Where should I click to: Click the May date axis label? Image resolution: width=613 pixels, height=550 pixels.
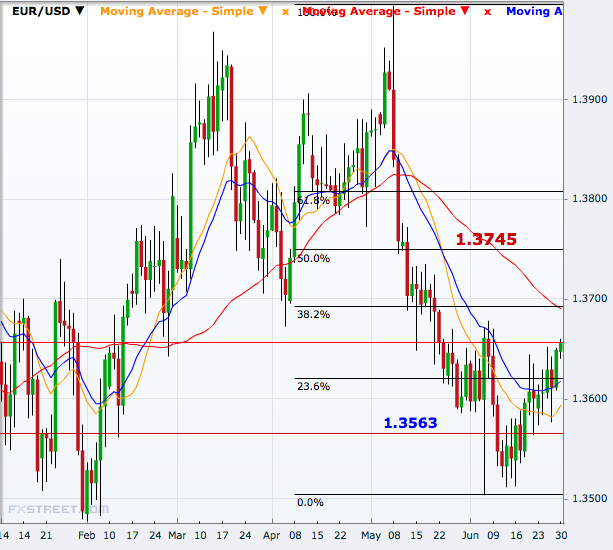(371, 536)
